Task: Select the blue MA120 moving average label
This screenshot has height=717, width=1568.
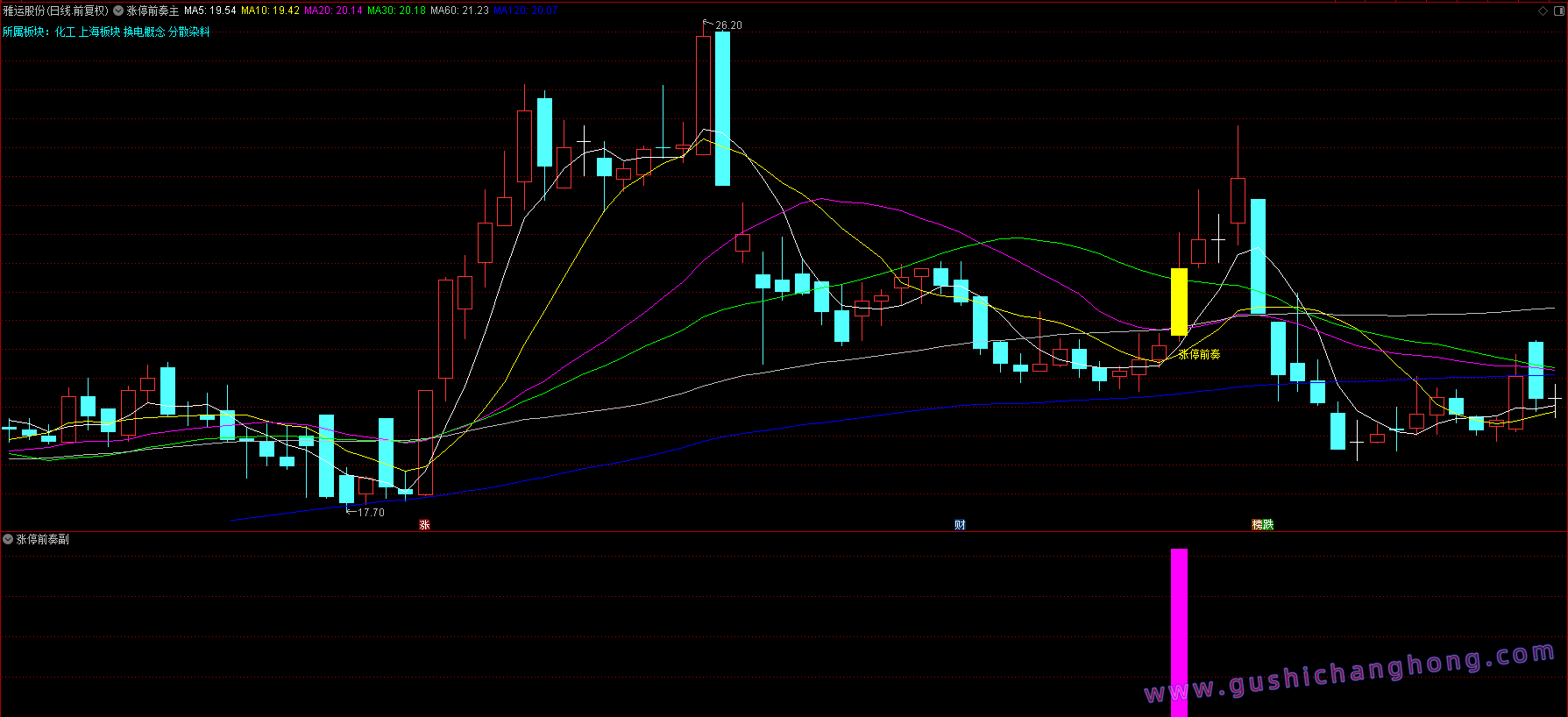Action: [x=525, y=11]
